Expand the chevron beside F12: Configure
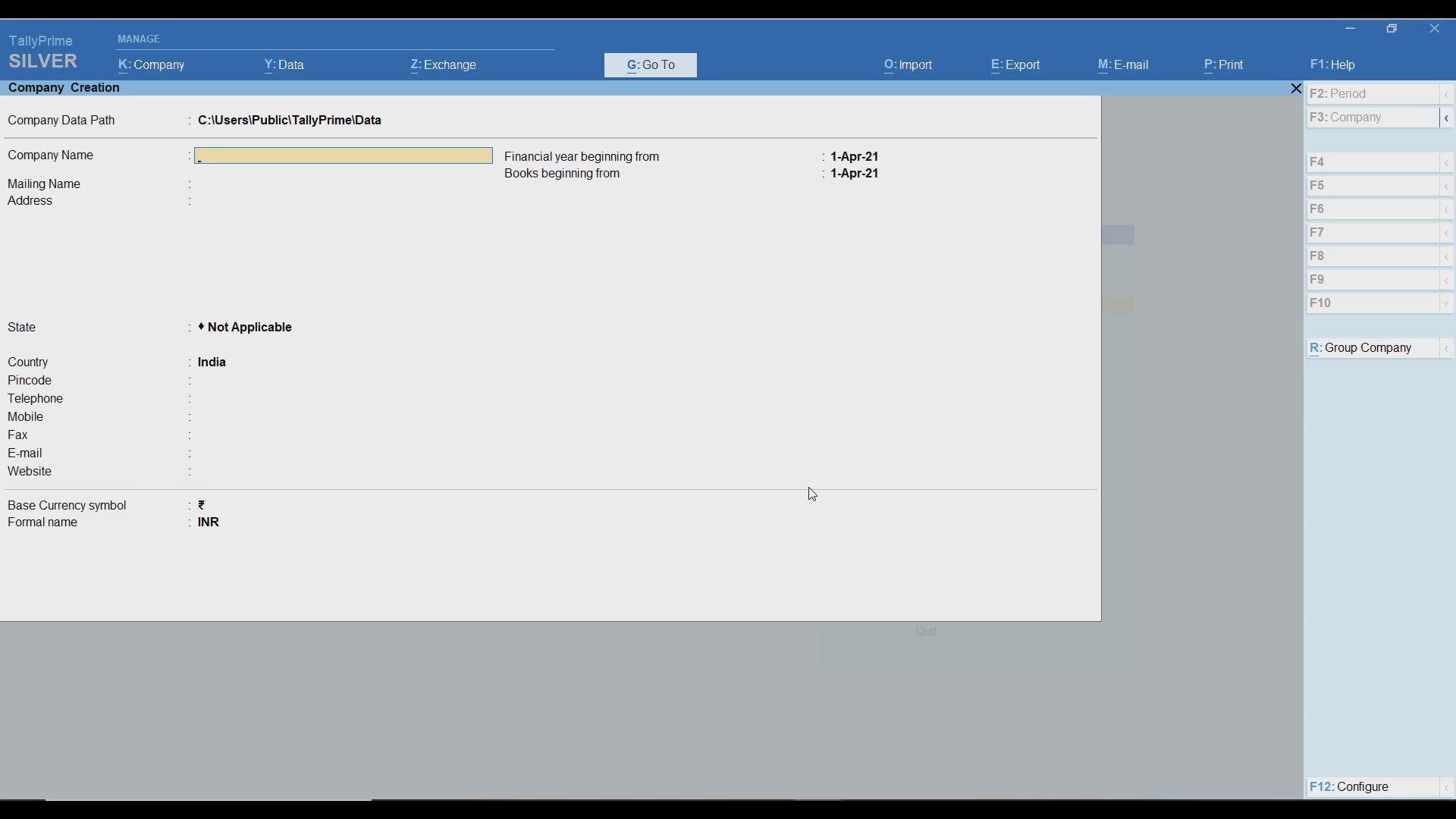Viewport: 1456px width, 819px height. (1447, 788)
